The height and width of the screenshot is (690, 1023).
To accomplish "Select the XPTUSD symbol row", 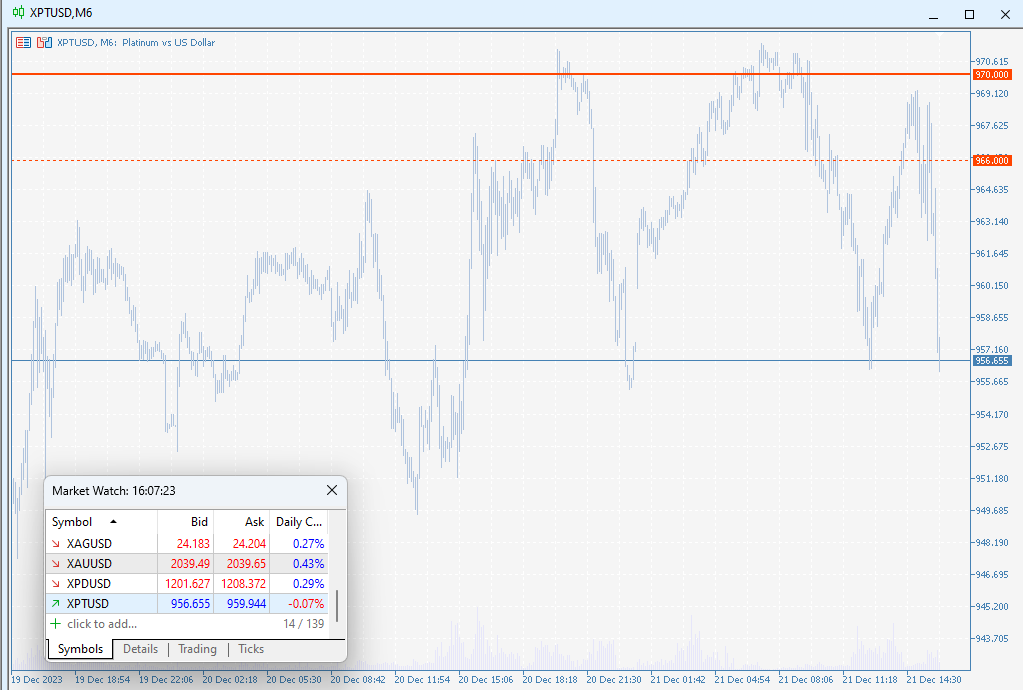I will [x=187, y=604].
